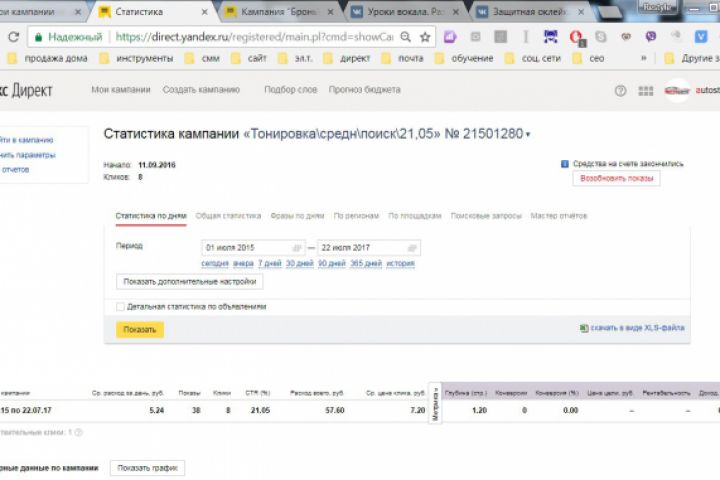Switch to 'Защитная оклейка' VK browser tab
This screenshot has height=480, width=720.
click(530, 12)
